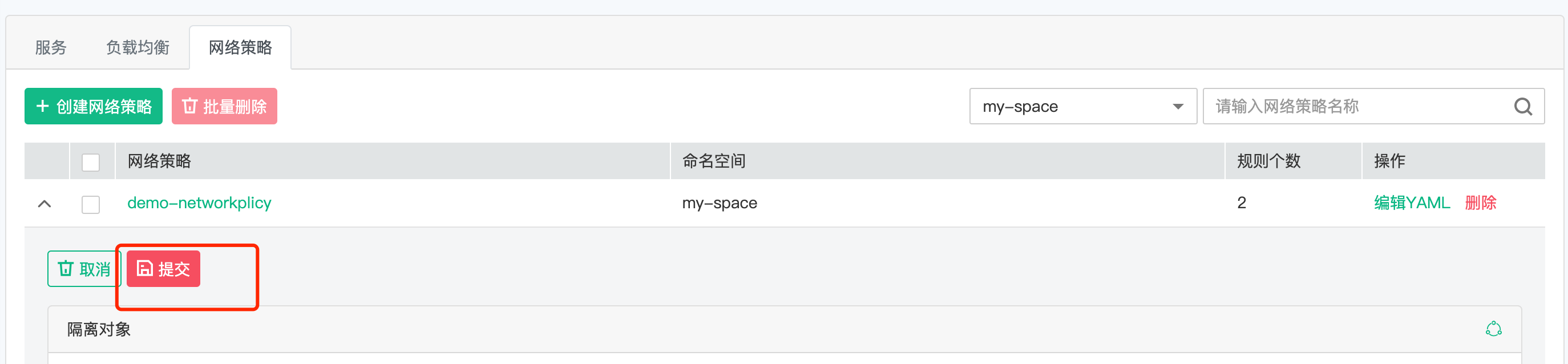Click the 取消 cancel button
The image size is (1568, 364).
pyautogui.click(x=84, y=268)
